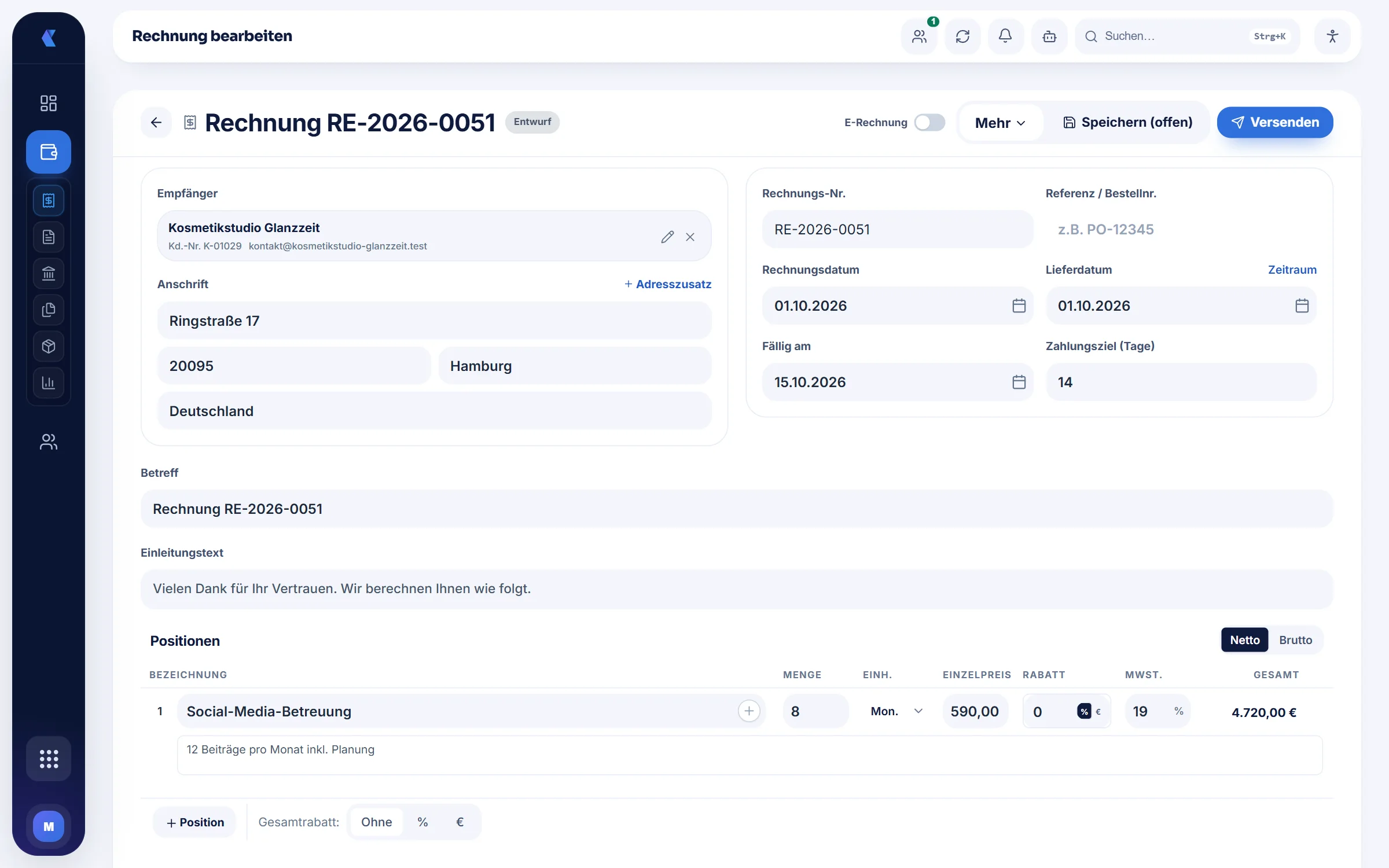Open the wallet finance section in sidebar
This screenshot has height=868, width=1389.
[x=49, y=152]
